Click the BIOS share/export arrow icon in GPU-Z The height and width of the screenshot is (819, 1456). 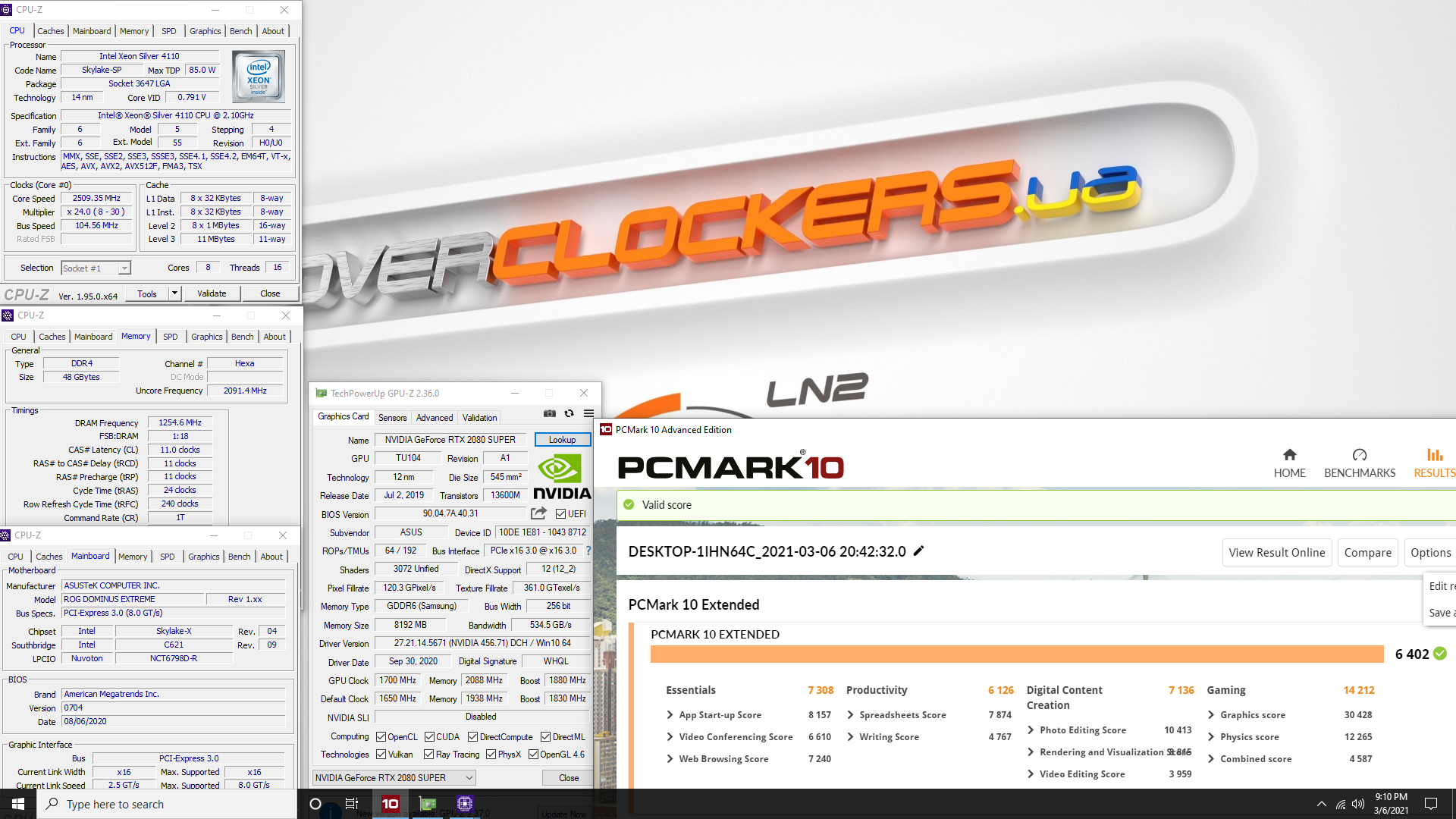(538, 513)
